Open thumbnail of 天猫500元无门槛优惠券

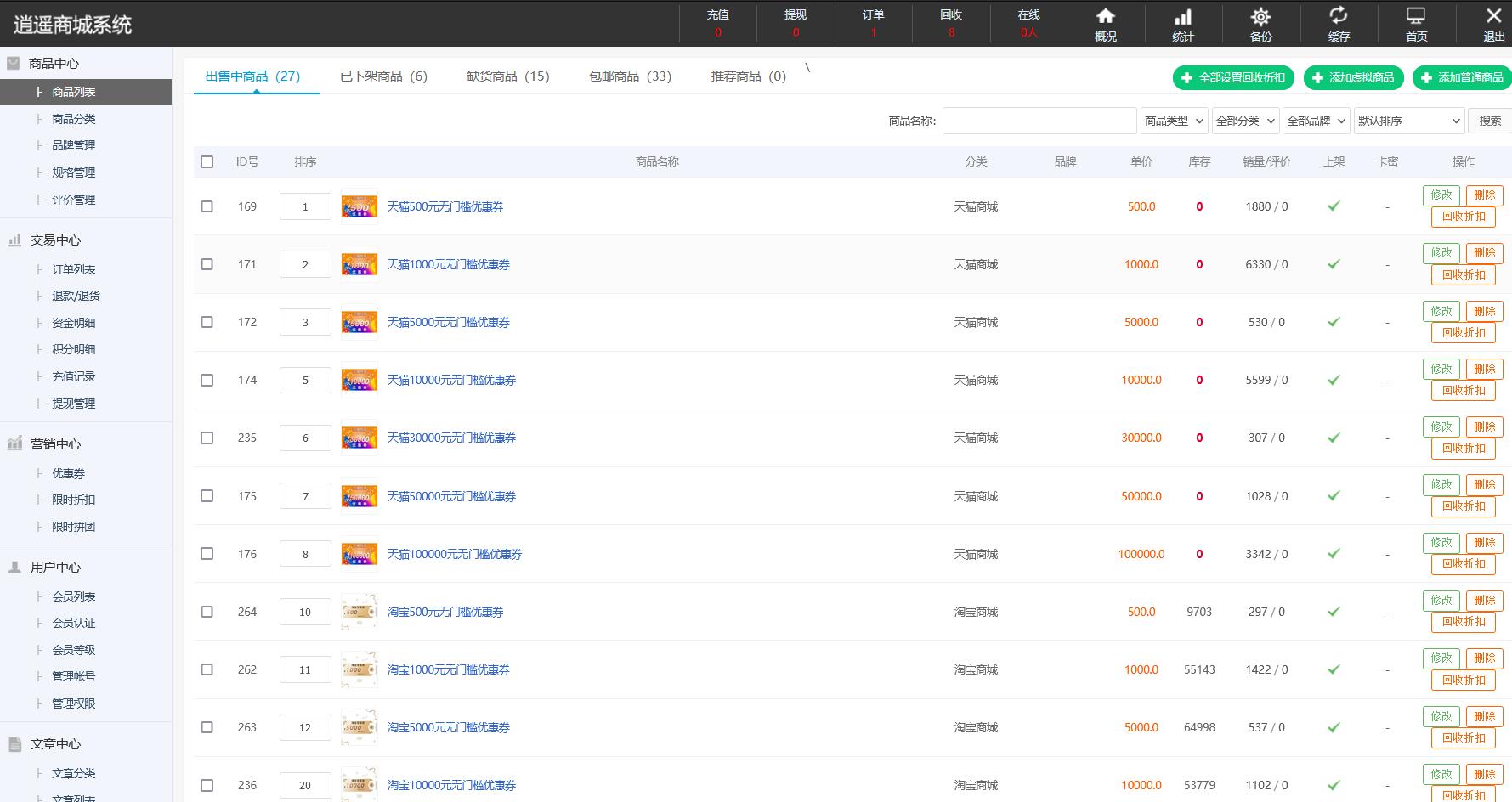point(359,206)
